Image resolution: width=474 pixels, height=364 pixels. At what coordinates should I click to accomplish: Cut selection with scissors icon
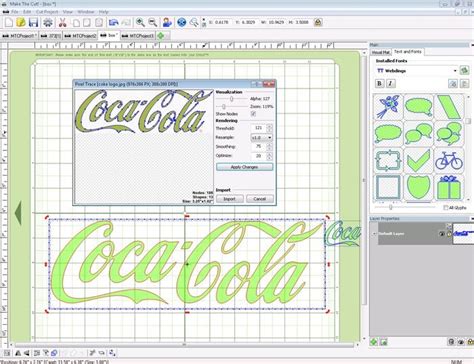(x=62, y=23)
